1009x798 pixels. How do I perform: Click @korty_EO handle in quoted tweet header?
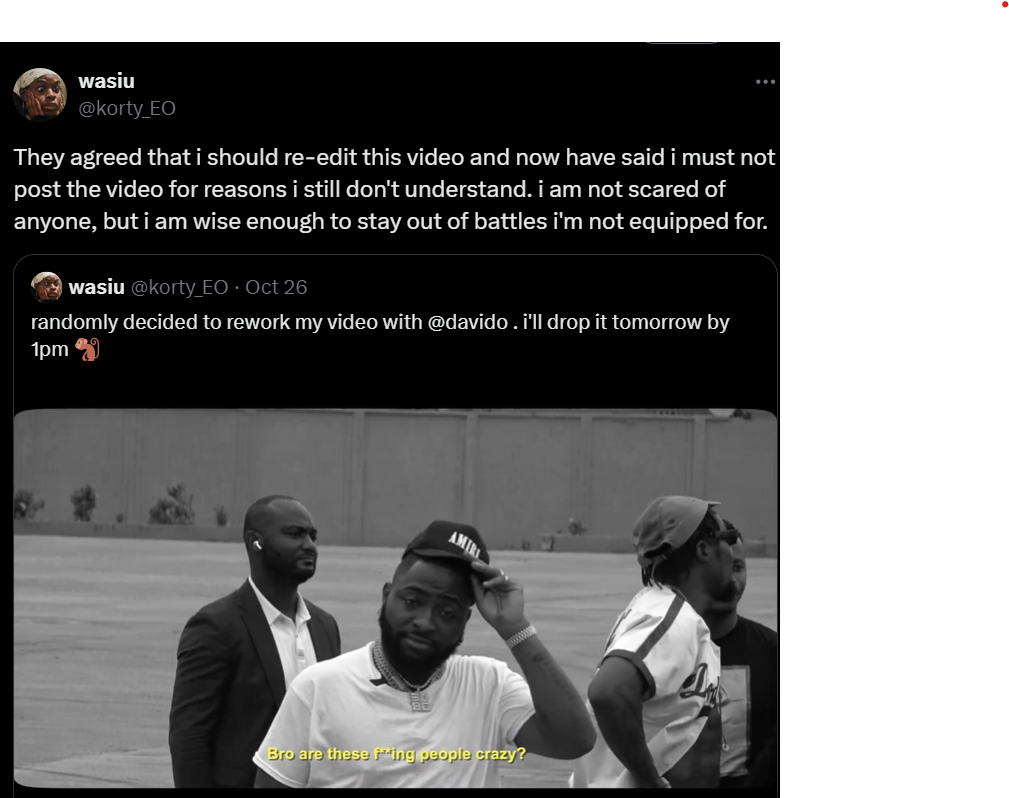tap(180, 287)
